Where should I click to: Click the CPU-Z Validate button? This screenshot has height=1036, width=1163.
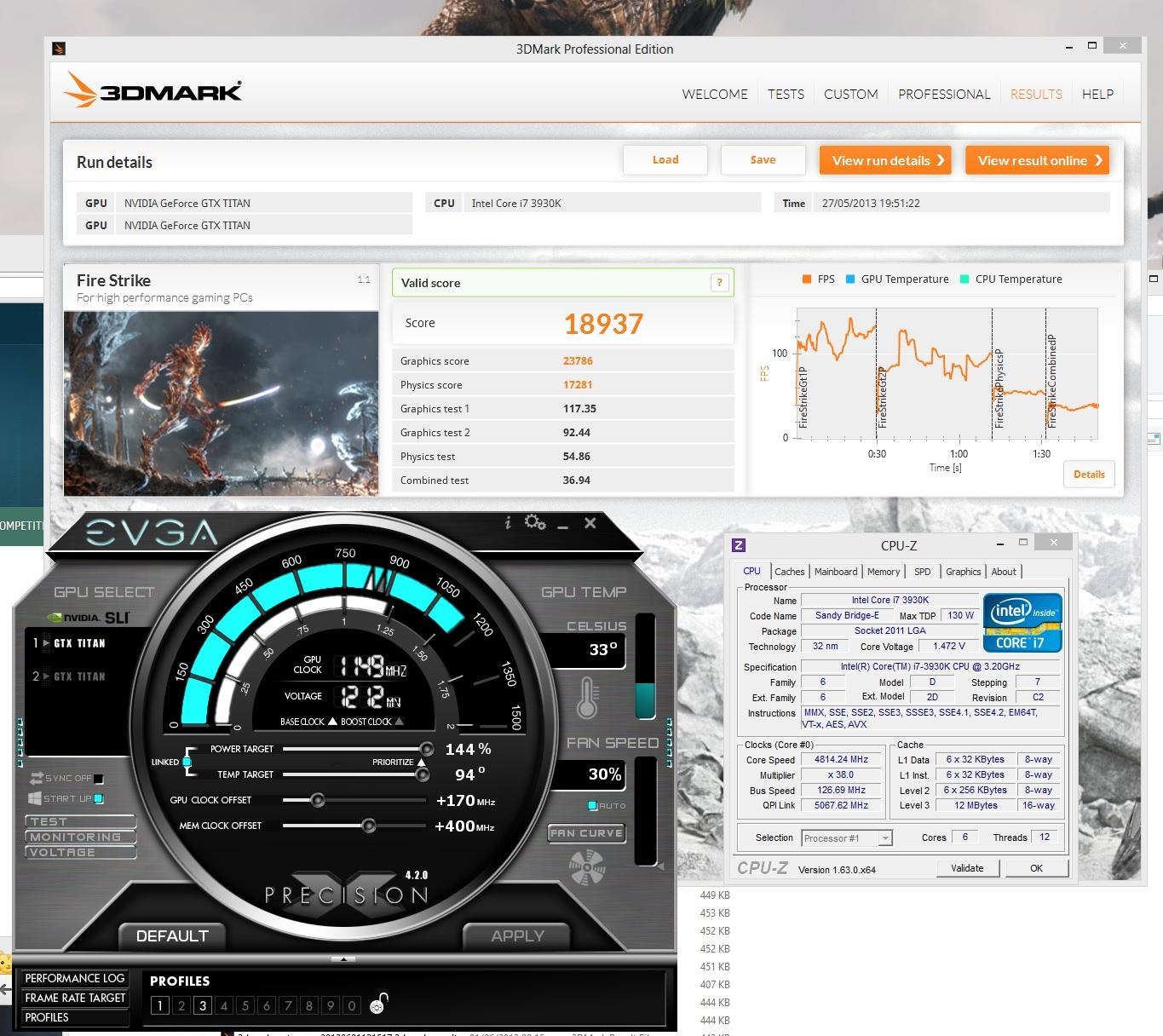point(967,868)
